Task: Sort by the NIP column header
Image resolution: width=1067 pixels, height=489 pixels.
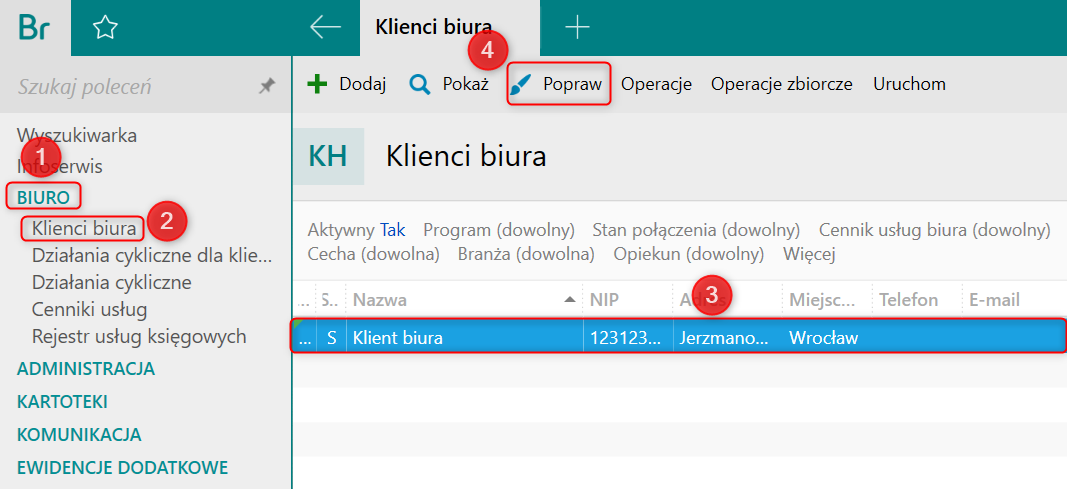Action: (628, 299)
